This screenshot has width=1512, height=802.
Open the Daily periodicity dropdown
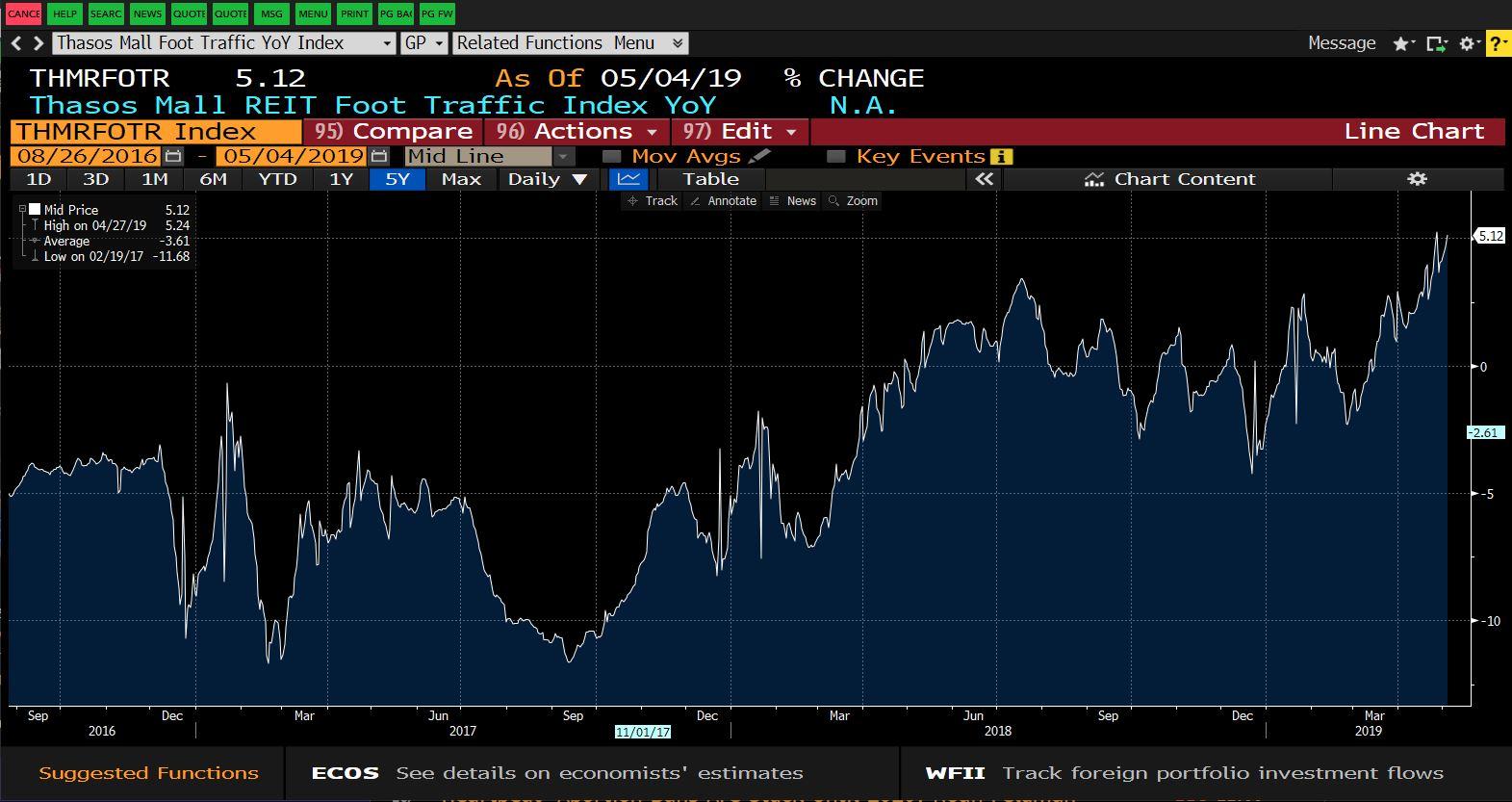click(548, 179)
